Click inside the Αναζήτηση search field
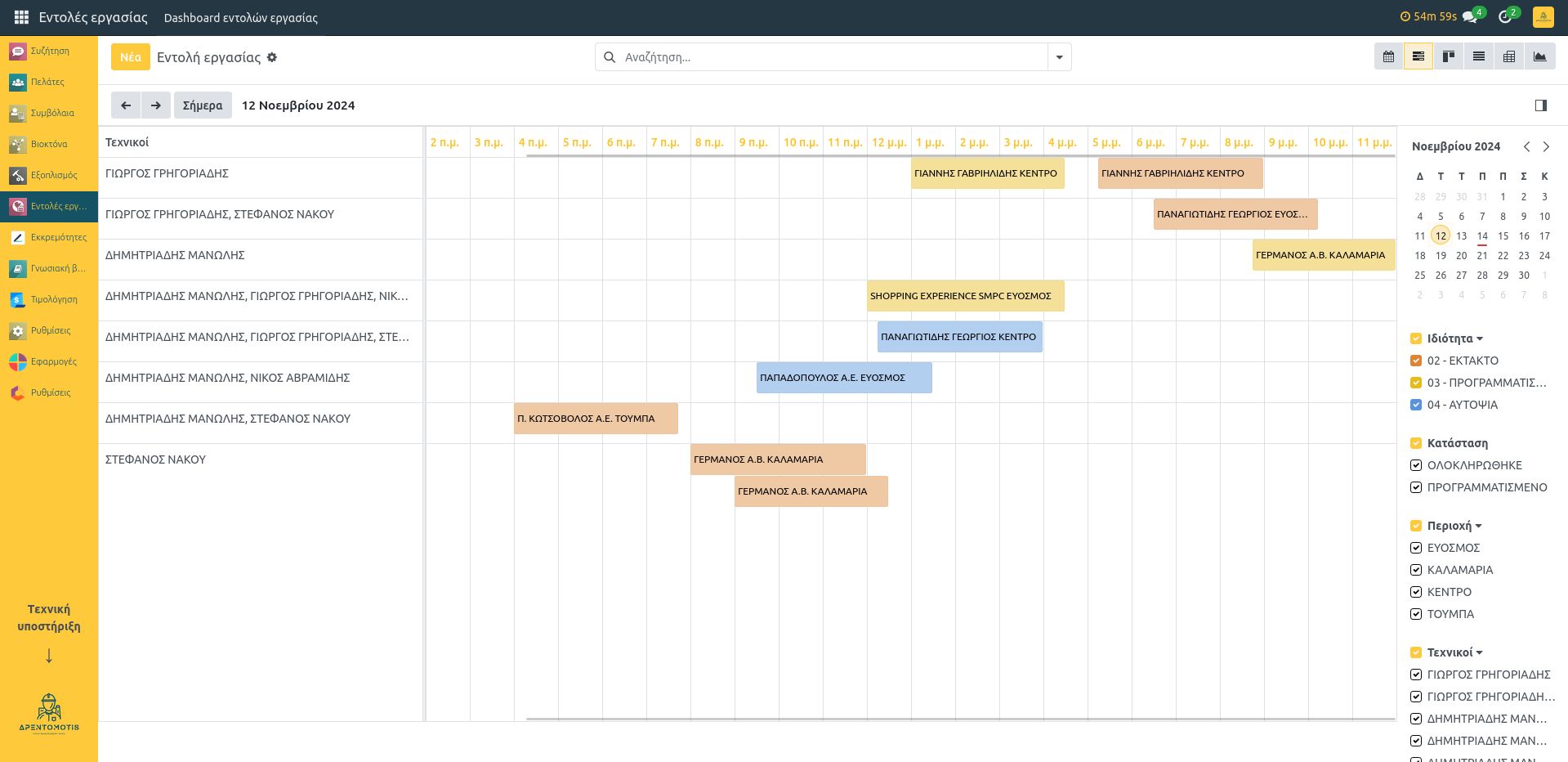Image resolution: width=1568 pixels, height=762 pixels. click(x=833, y=57)
